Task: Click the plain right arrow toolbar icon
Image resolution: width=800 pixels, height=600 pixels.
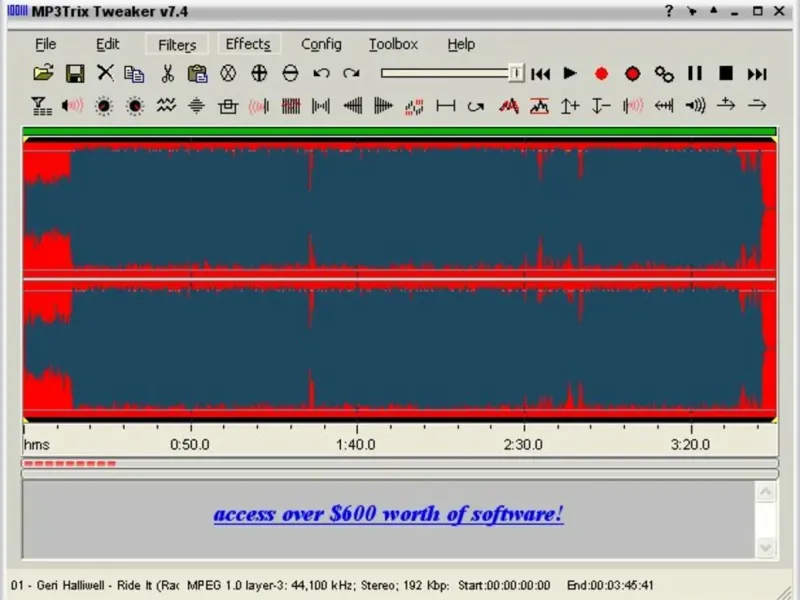Action: coord(757,106)
